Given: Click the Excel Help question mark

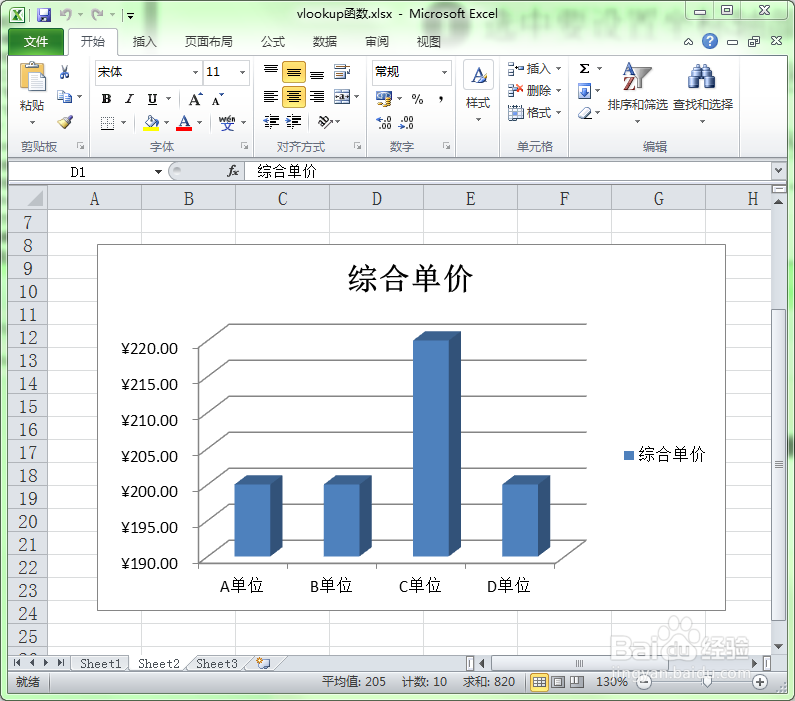Looking at the screenshot, I should [710, 41].
